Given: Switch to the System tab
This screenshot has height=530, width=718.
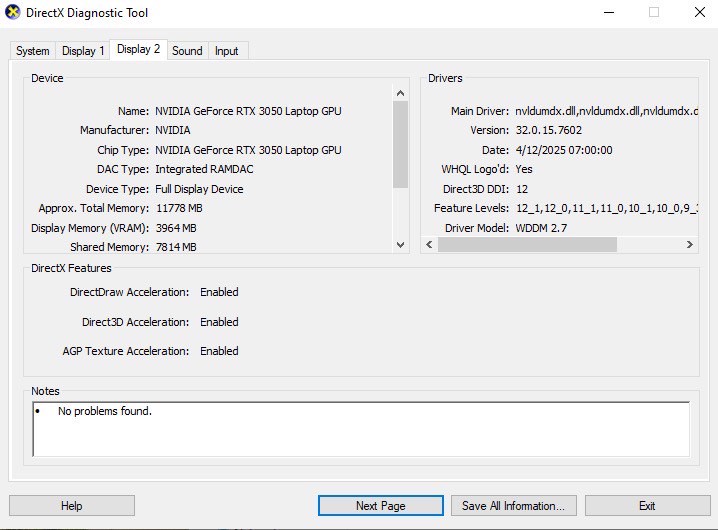Looking at the screenshot, I should pos(32,51).
